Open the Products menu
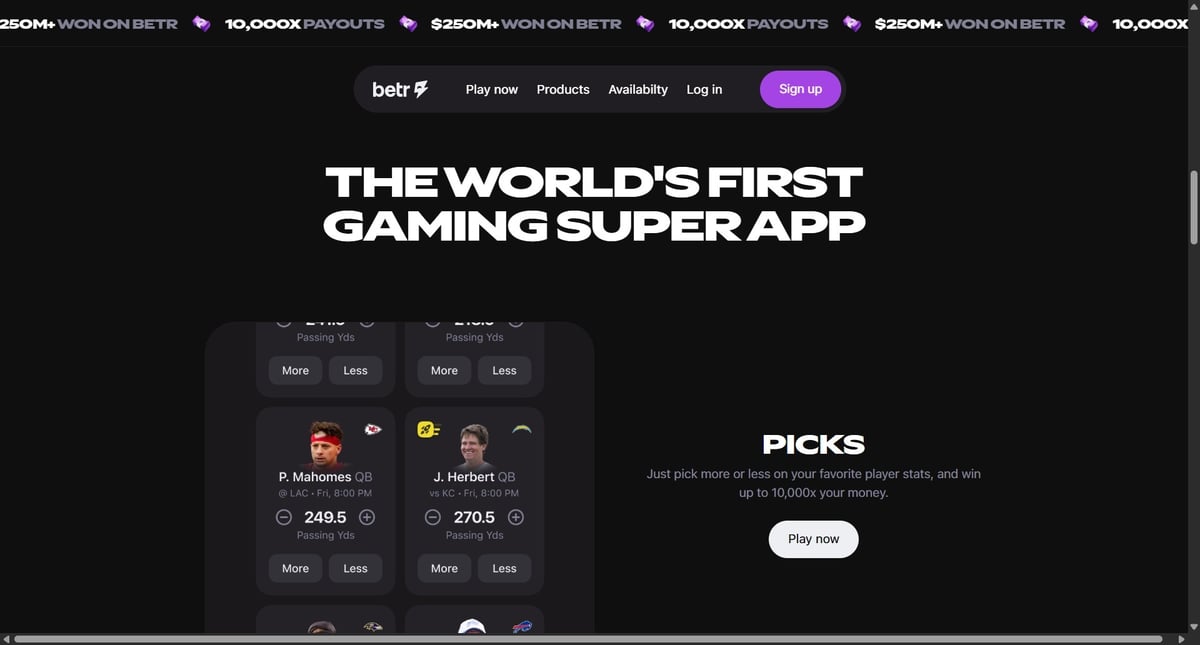 point(563,89)
